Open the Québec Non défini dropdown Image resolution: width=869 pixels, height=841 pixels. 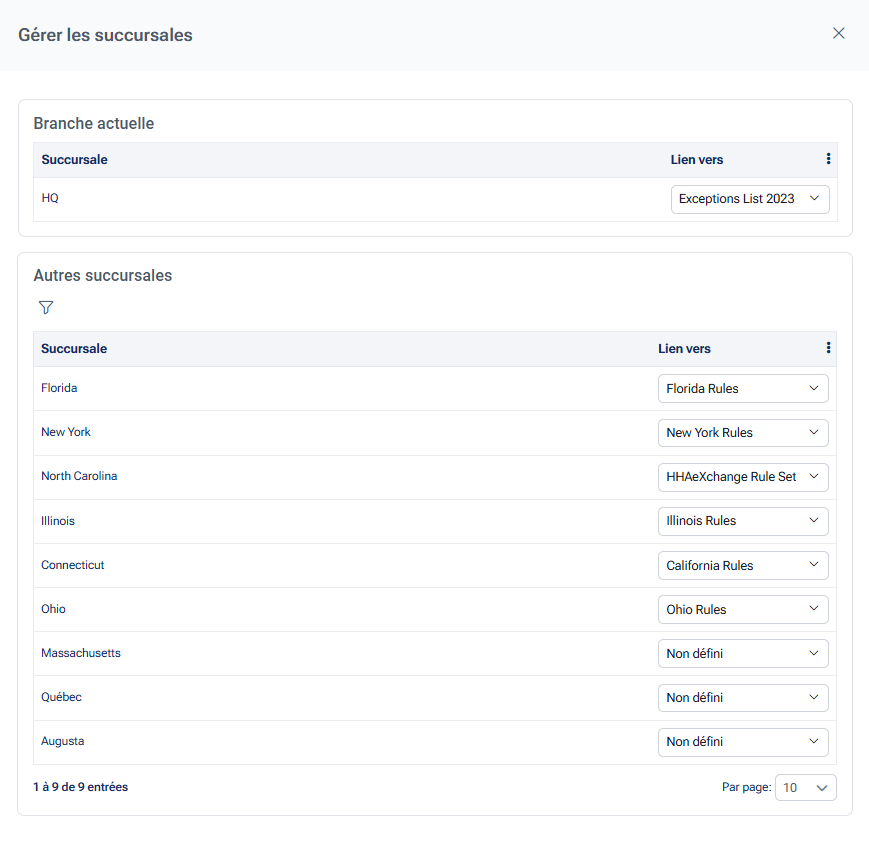click(x=742, y=697)
